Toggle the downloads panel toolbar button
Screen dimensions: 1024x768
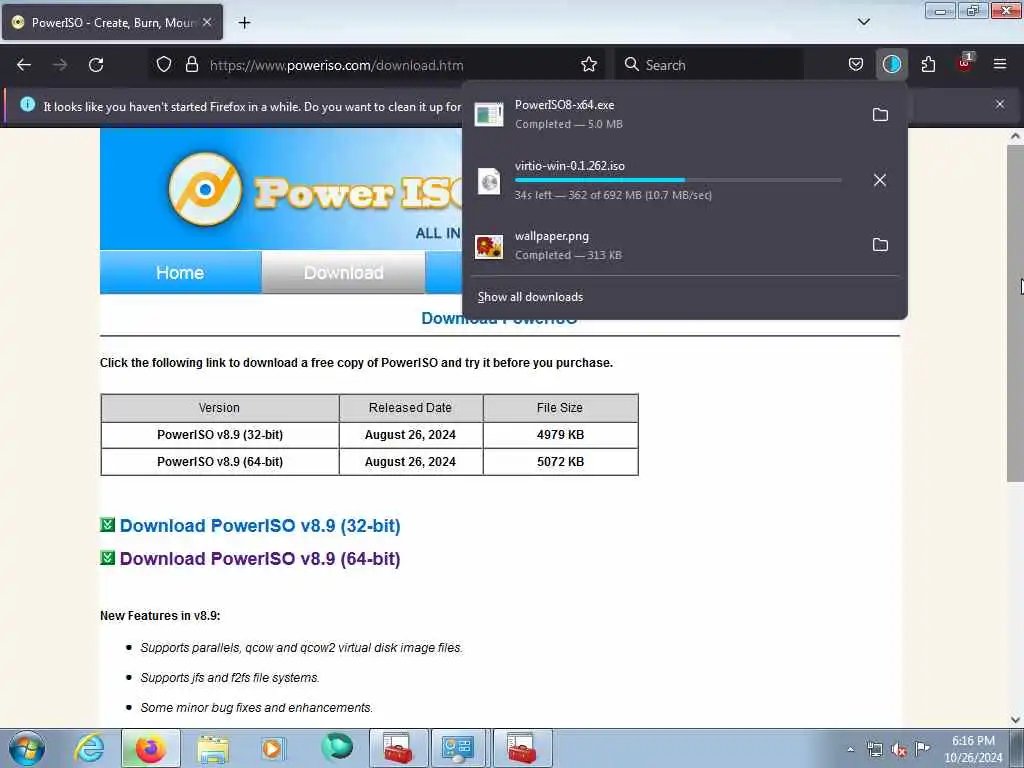coord(891,65)
